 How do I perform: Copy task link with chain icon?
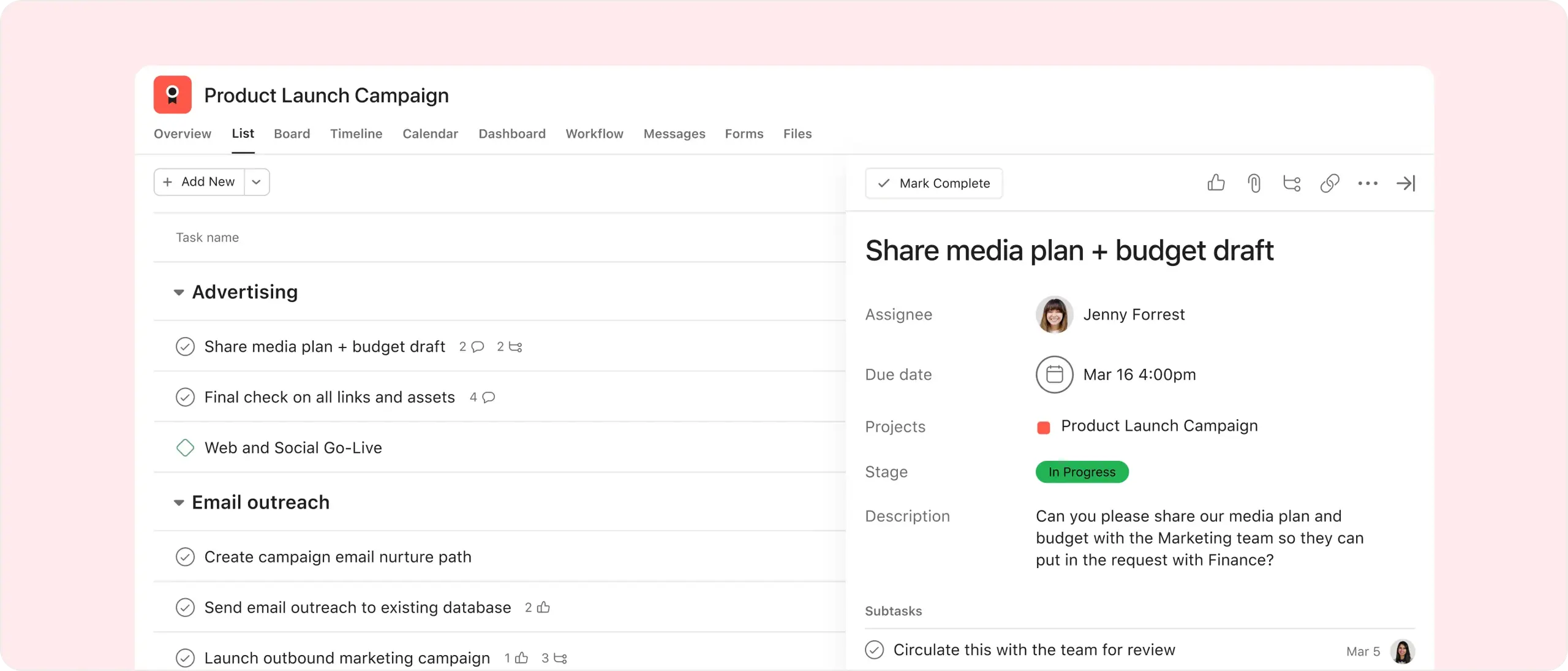coord(1330,183)
